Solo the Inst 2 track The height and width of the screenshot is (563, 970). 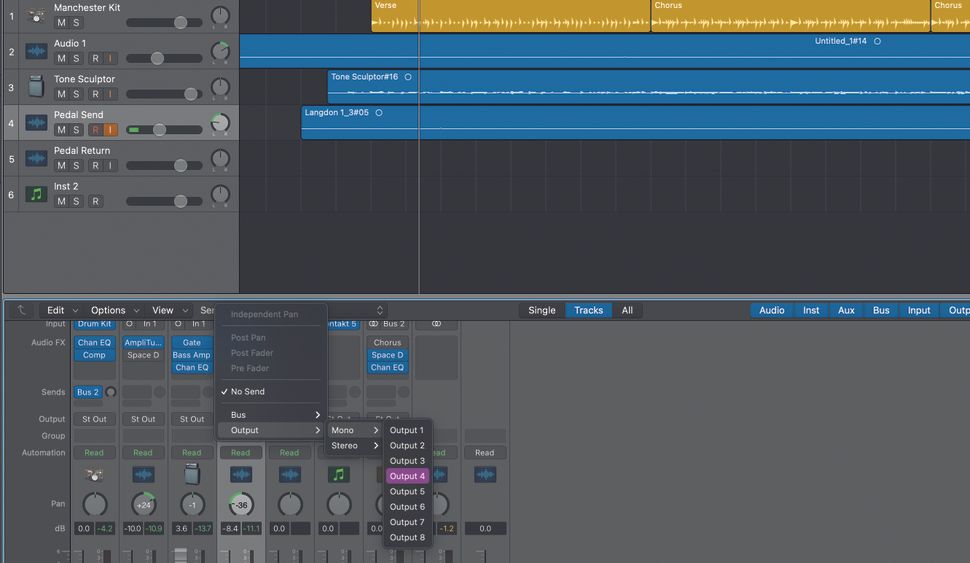tap(76, 201)
